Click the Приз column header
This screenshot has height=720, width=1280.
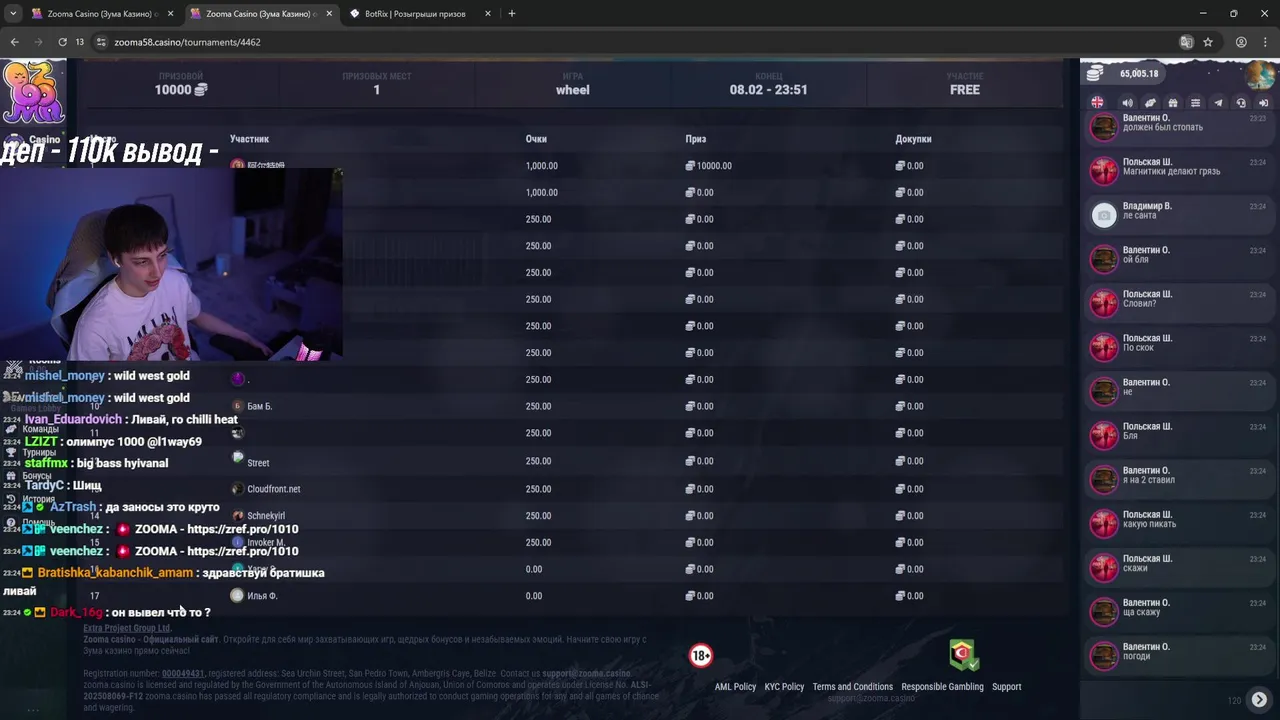click(696, 139)
